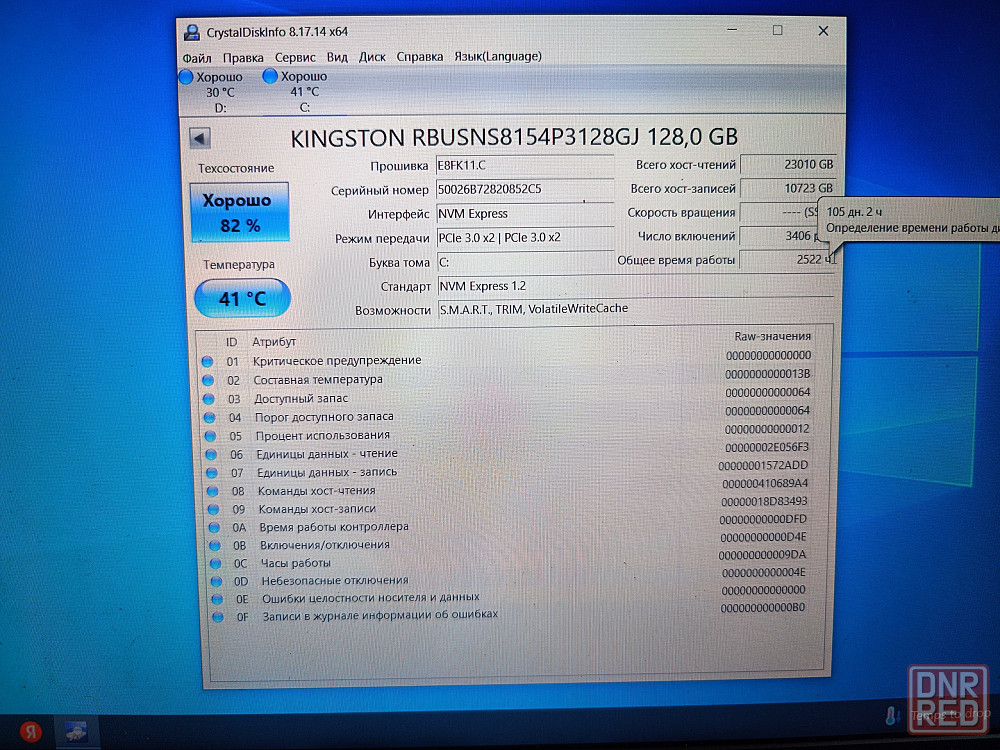Click the Хорошо 82 % health status button
The image size is (1000, 750).
240,212
